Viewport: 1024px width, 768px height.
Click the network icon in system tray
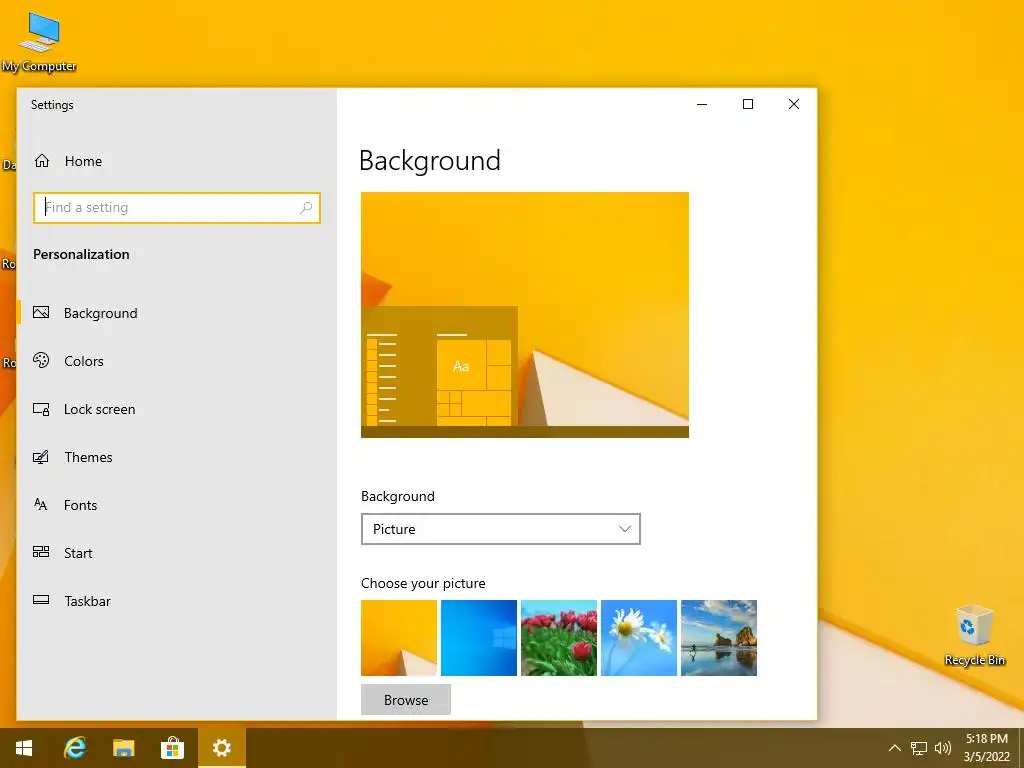tap(919, 748)
